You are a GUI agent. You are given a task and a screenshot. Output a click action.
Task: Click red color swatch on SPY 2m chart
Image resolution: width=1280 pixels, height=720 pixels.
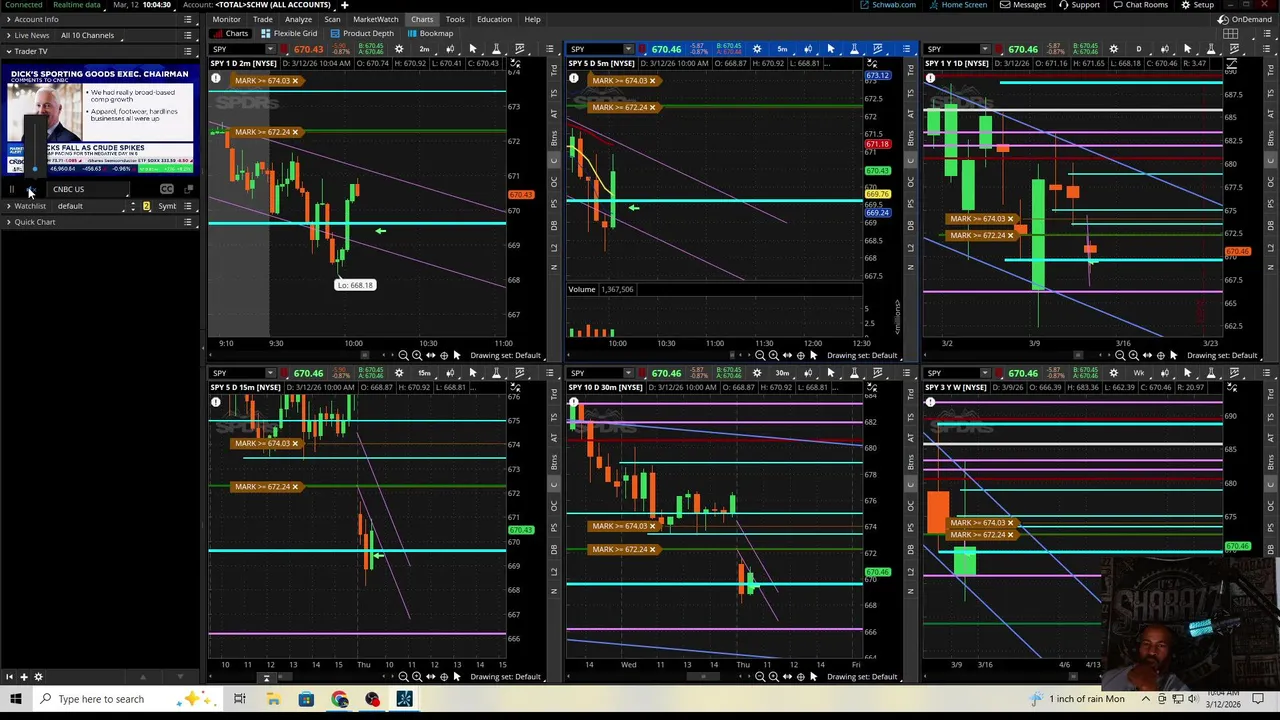[x=286, y=49]
